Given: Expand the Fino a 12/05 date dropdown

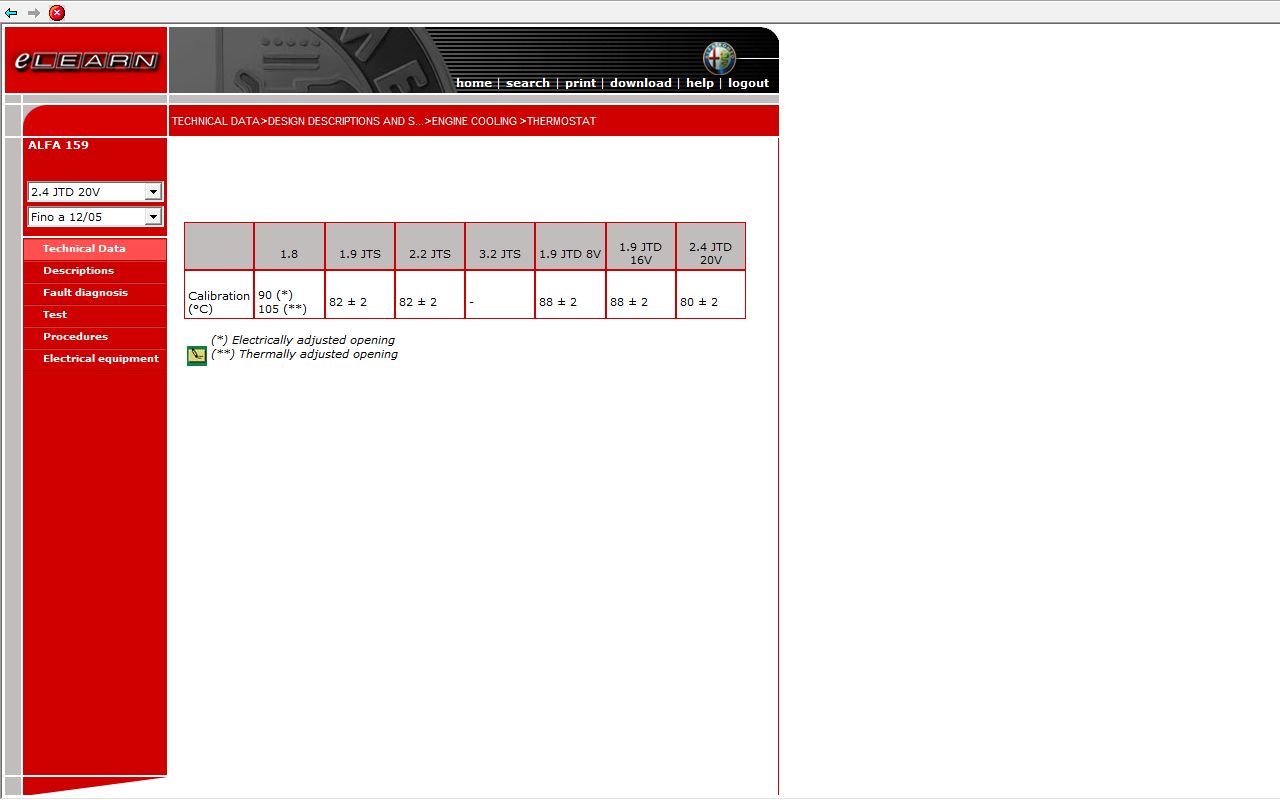Looking at the screenshot, I should [x=95, y=217].
